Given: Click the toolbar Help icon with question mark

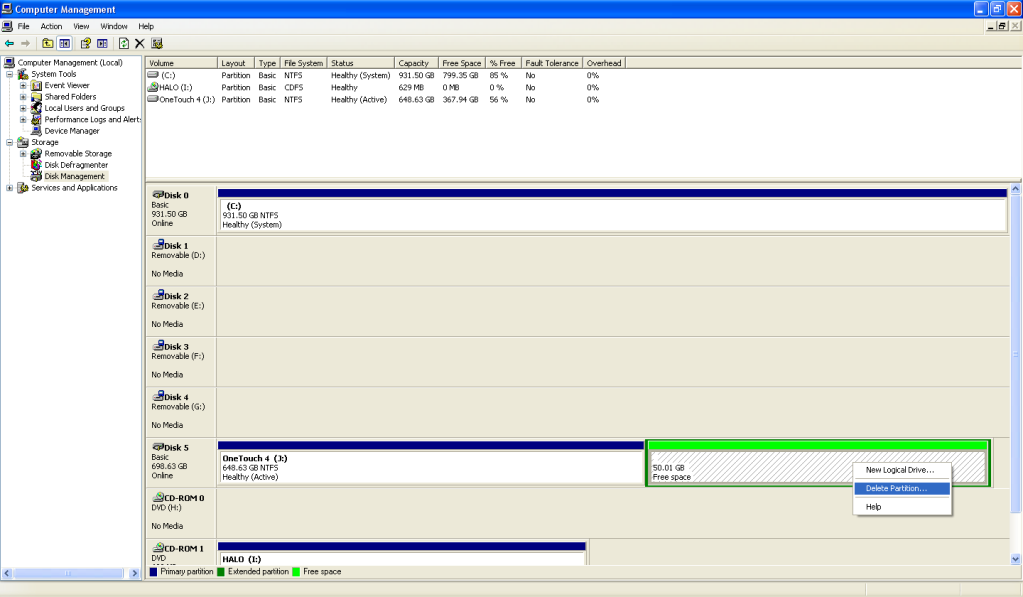Looking at the screenshot, I should pyautogui.click(x=86, y=43).
